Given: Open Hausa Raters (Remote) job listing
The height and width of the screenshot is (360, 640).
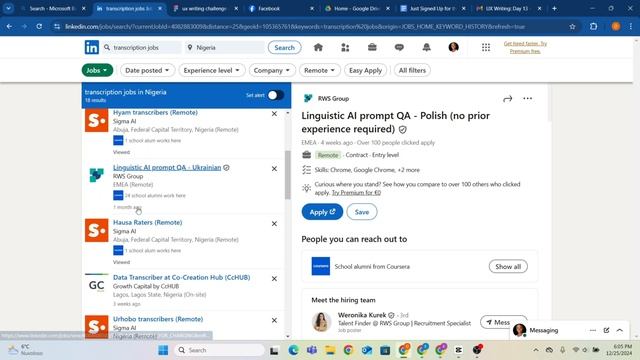Looking at the screenshot, I should [x=147, y=222].
